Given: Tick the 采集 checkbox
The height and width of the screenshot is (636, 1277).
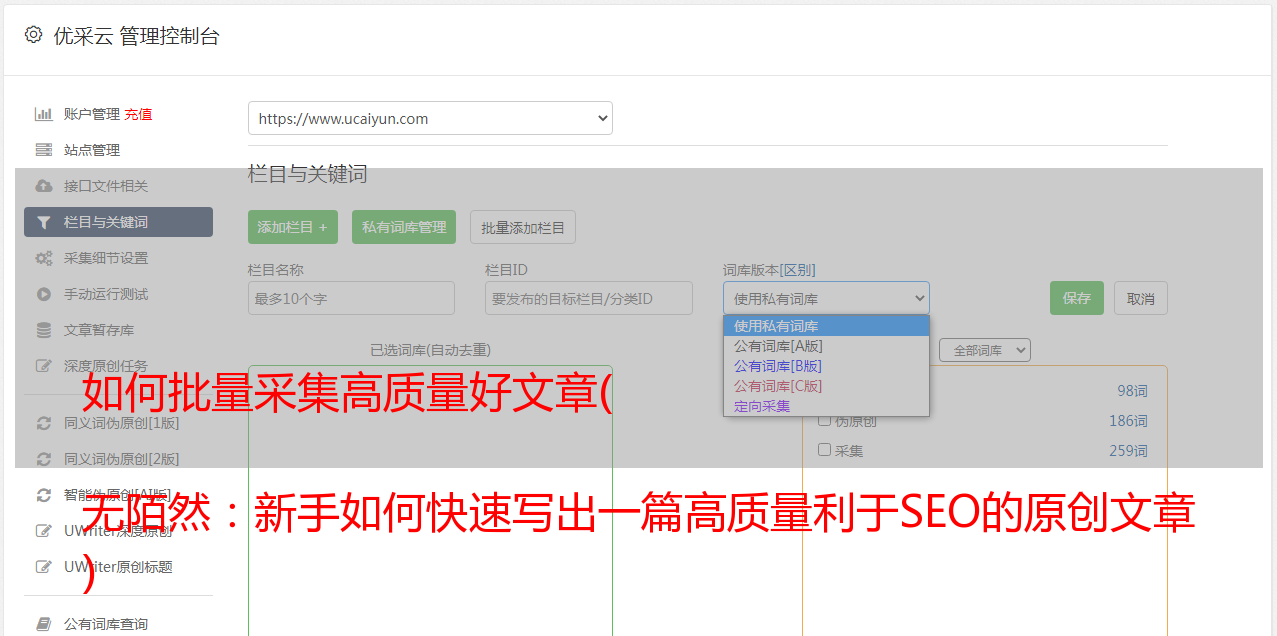Looking at the screenshot, I should coord(825,450).
